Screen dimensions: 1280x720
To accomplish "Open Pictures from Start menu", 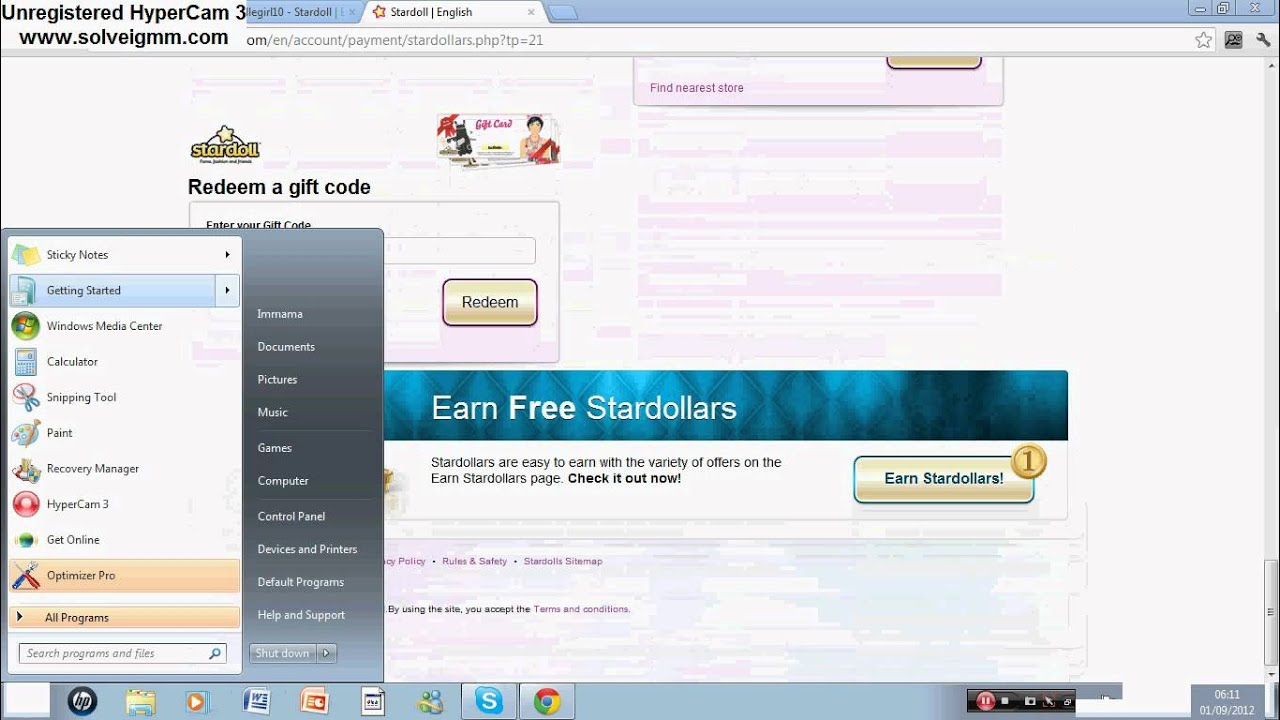I will [x=277, y=380].
